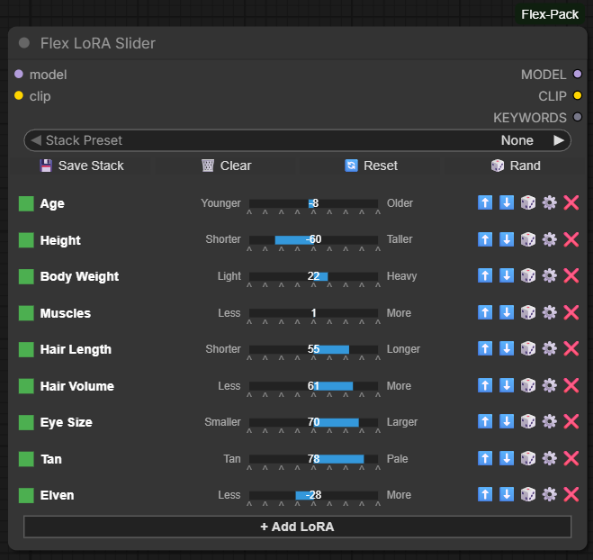The width and height of the screenshot is (593, 560).
Task: Open Eye Size gear settings
Action: click(550, 422)
